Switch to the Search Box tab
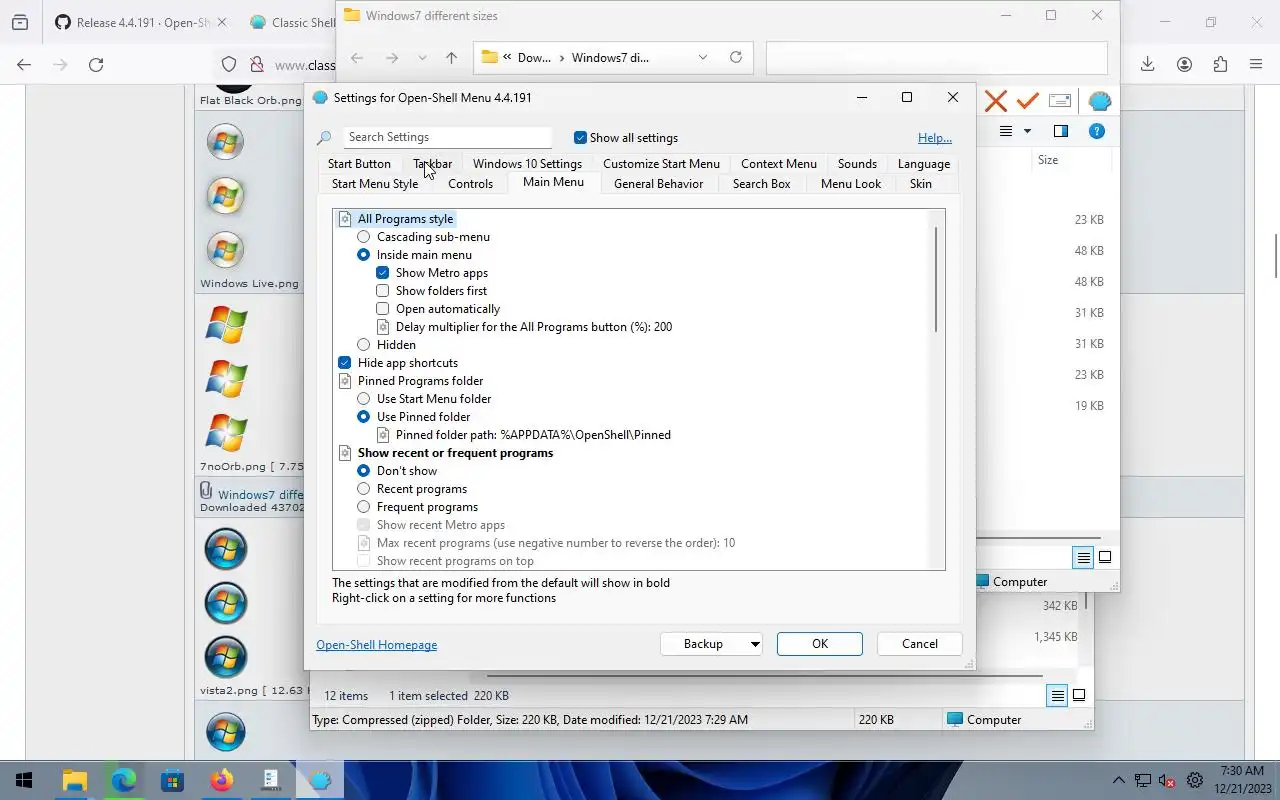 pyautogui.click(x=761, y=184)
